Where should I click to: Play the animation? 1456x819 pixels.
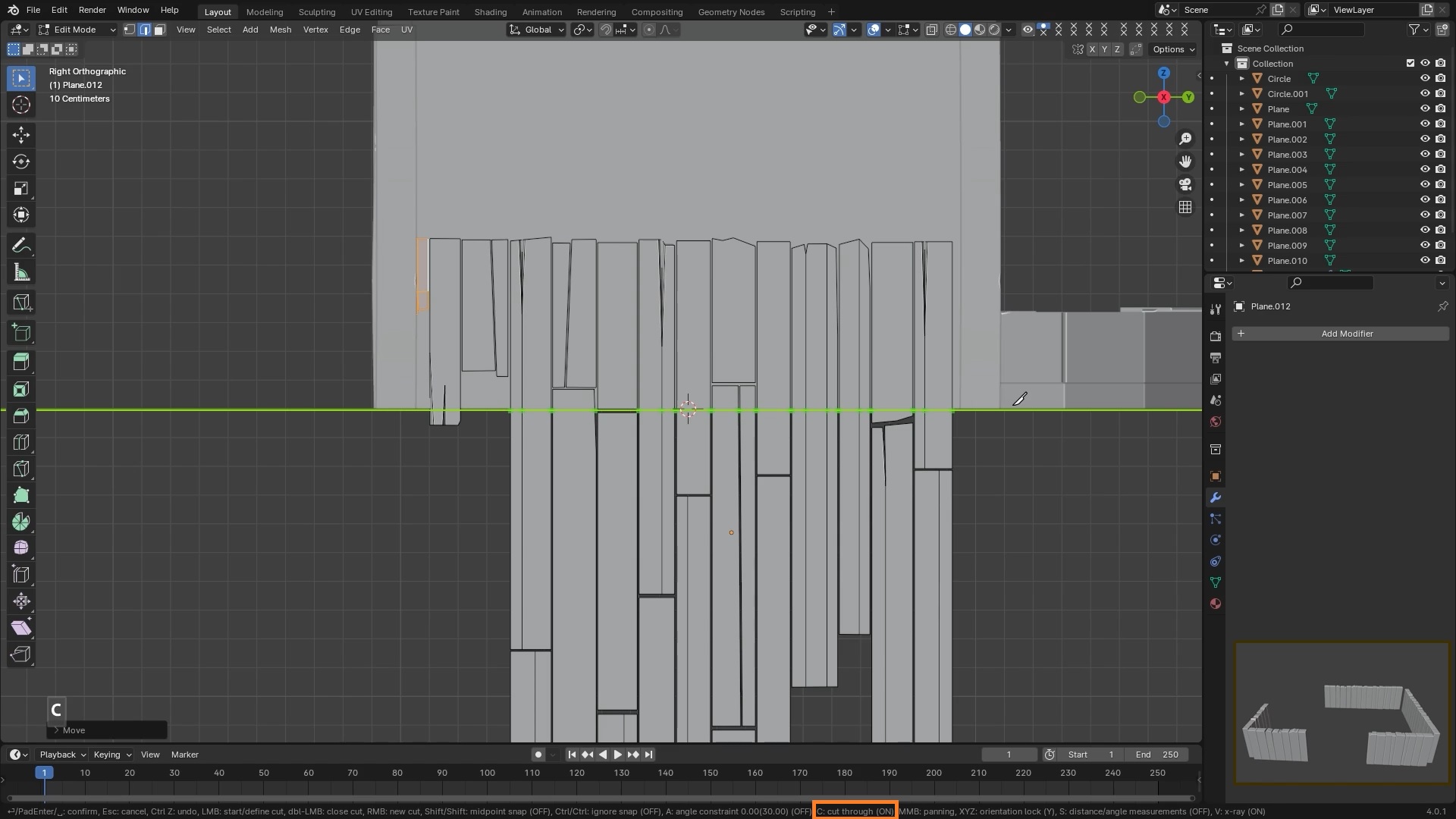[617, 755]
